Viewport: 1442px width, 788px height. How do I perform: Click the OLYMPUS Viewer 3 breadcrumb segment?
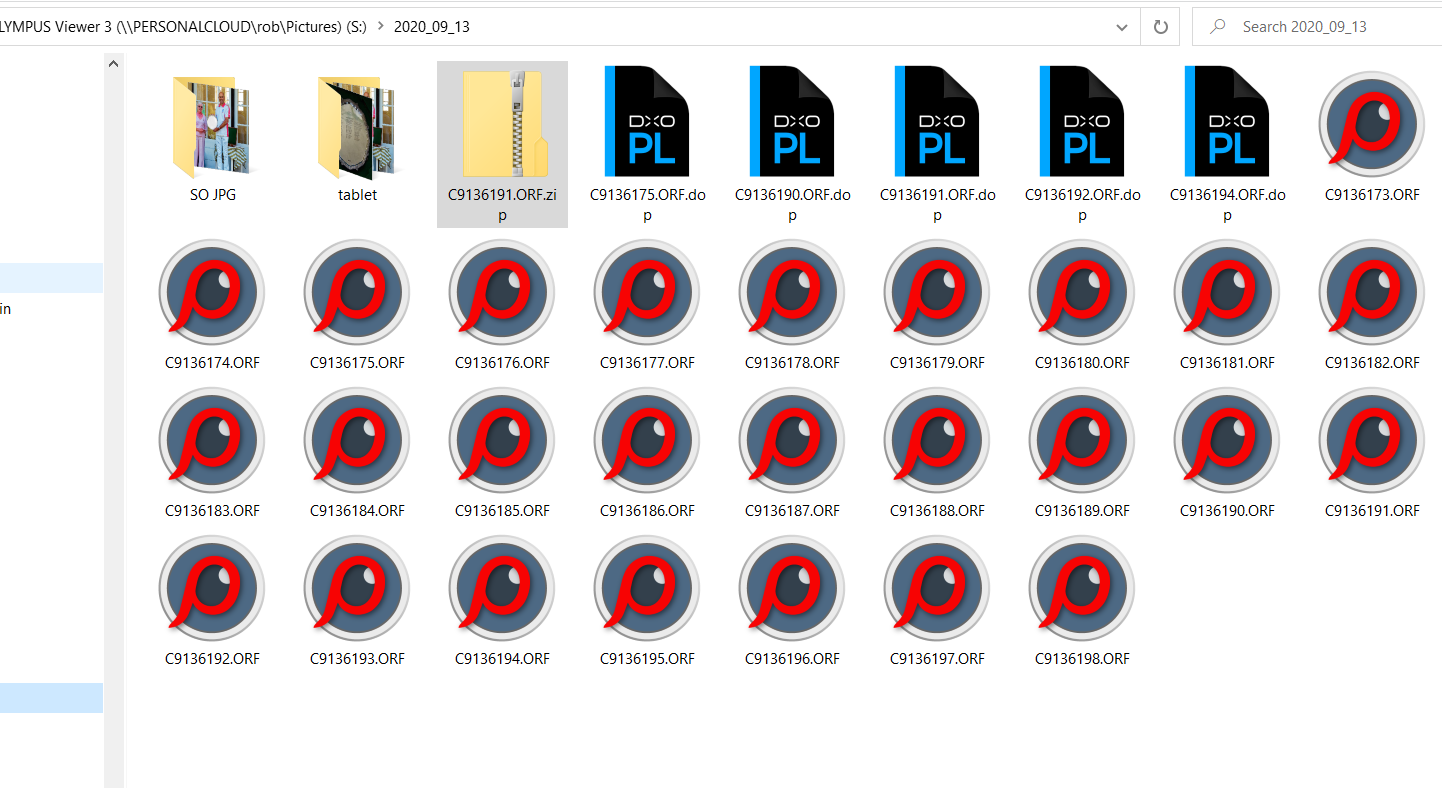click(x=183, y=27)
